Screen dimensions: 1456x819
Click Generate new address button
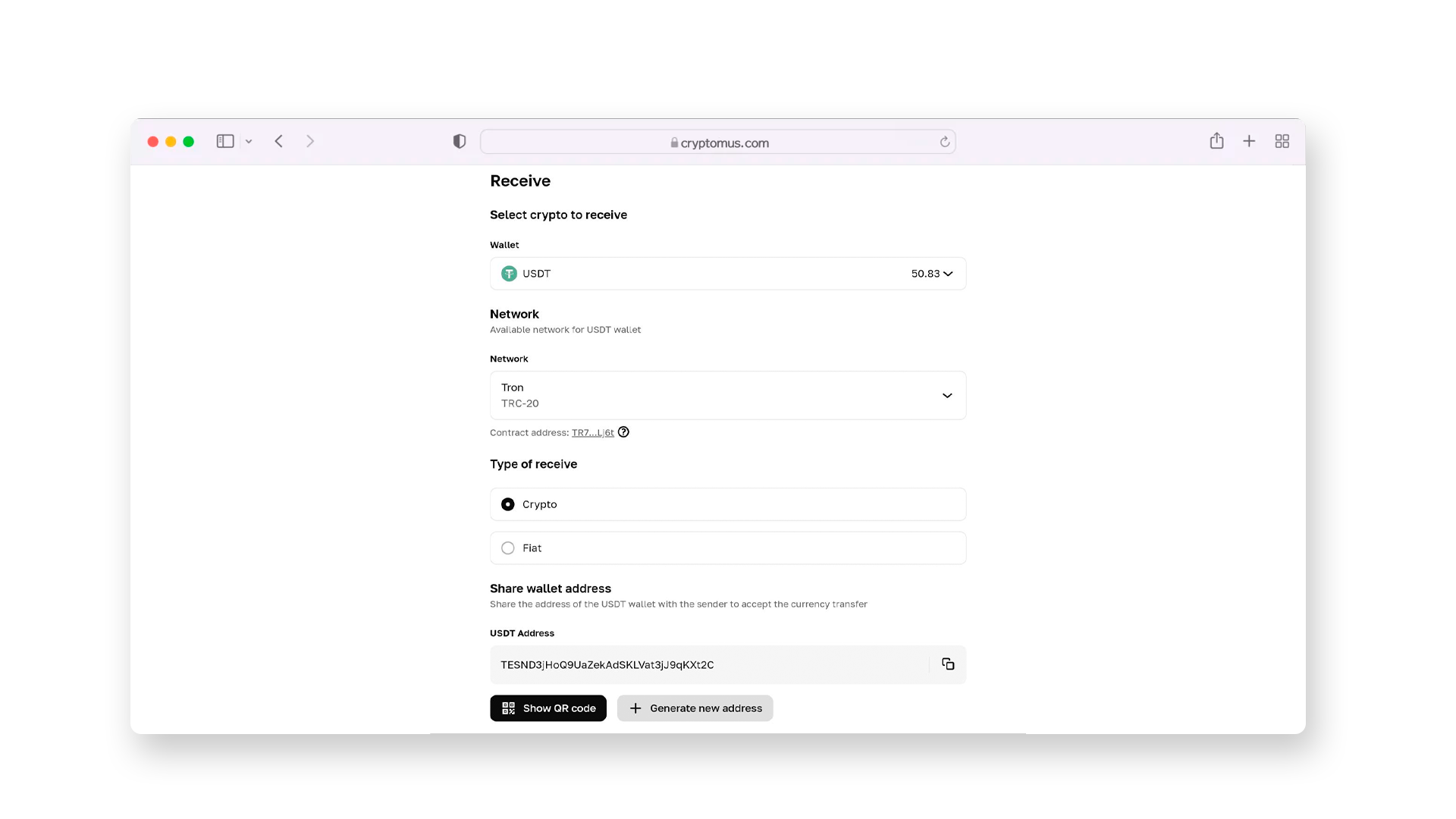point(695,708)
